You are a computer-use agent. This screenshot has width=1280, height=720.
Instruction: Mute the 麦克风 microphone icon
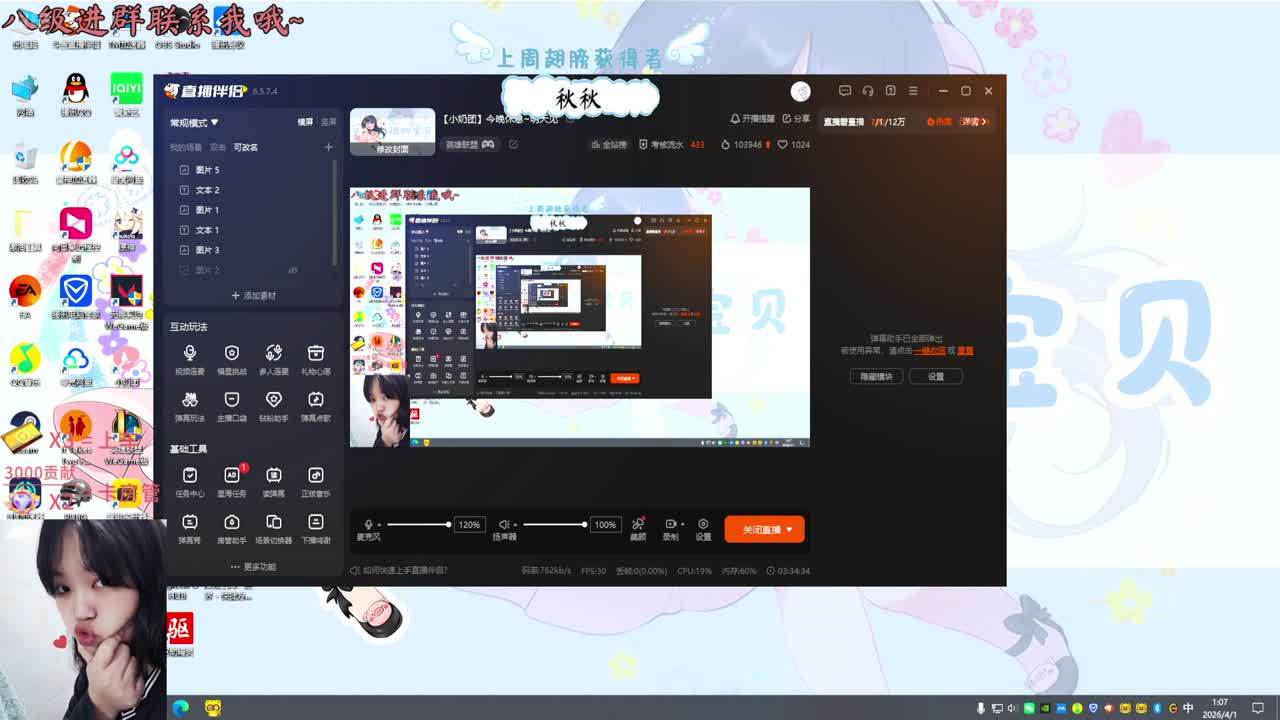pos(368,524)
